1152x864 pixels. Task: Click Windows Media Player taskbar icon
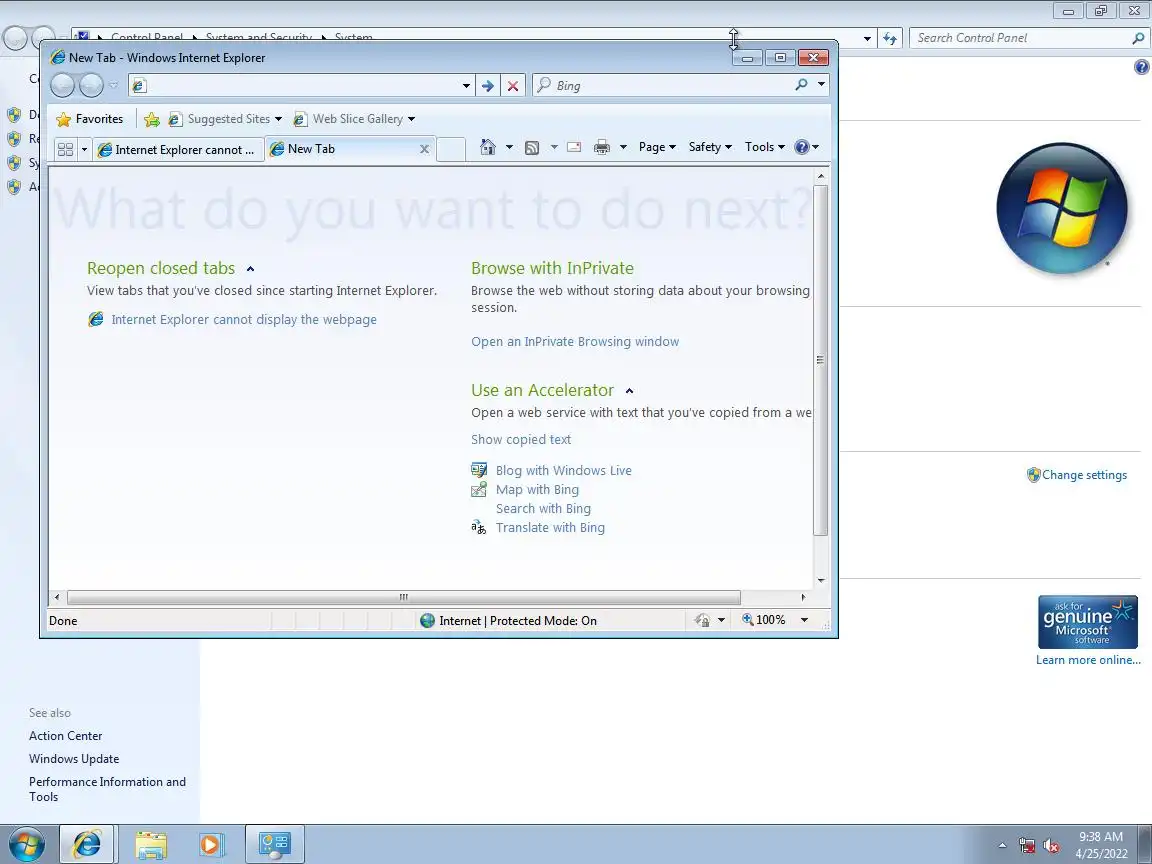coord(210,845)
